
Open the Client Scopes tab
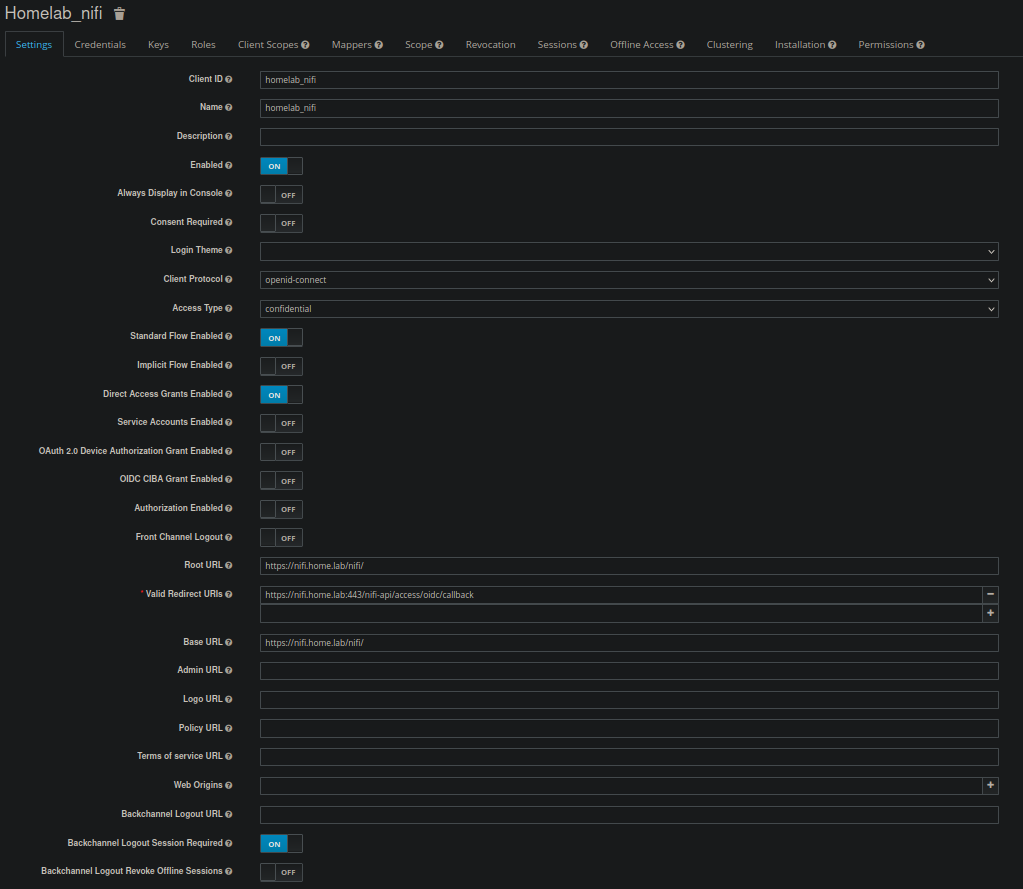272,45
